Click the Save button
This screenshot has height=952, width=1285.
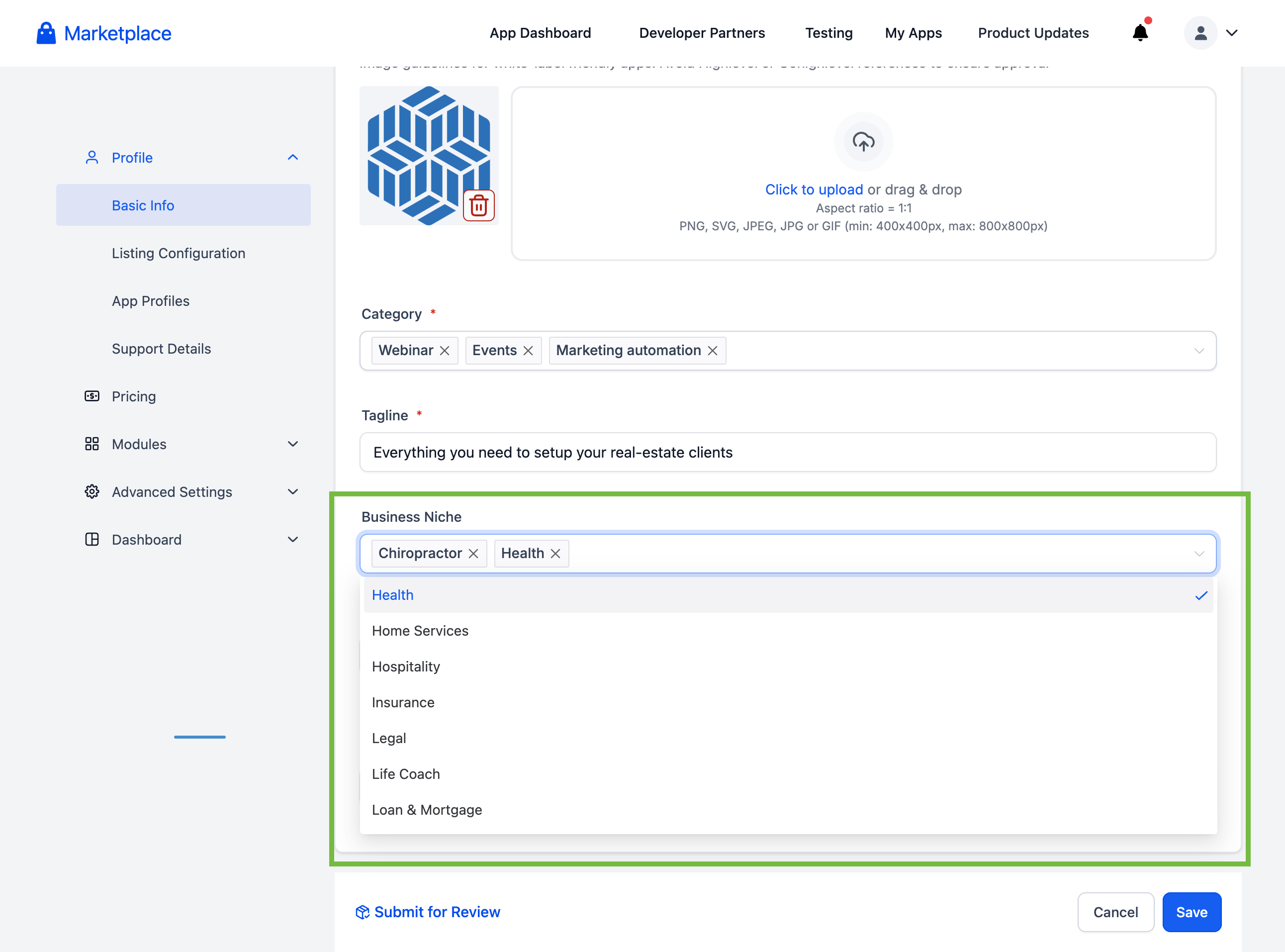point(1191,912)
